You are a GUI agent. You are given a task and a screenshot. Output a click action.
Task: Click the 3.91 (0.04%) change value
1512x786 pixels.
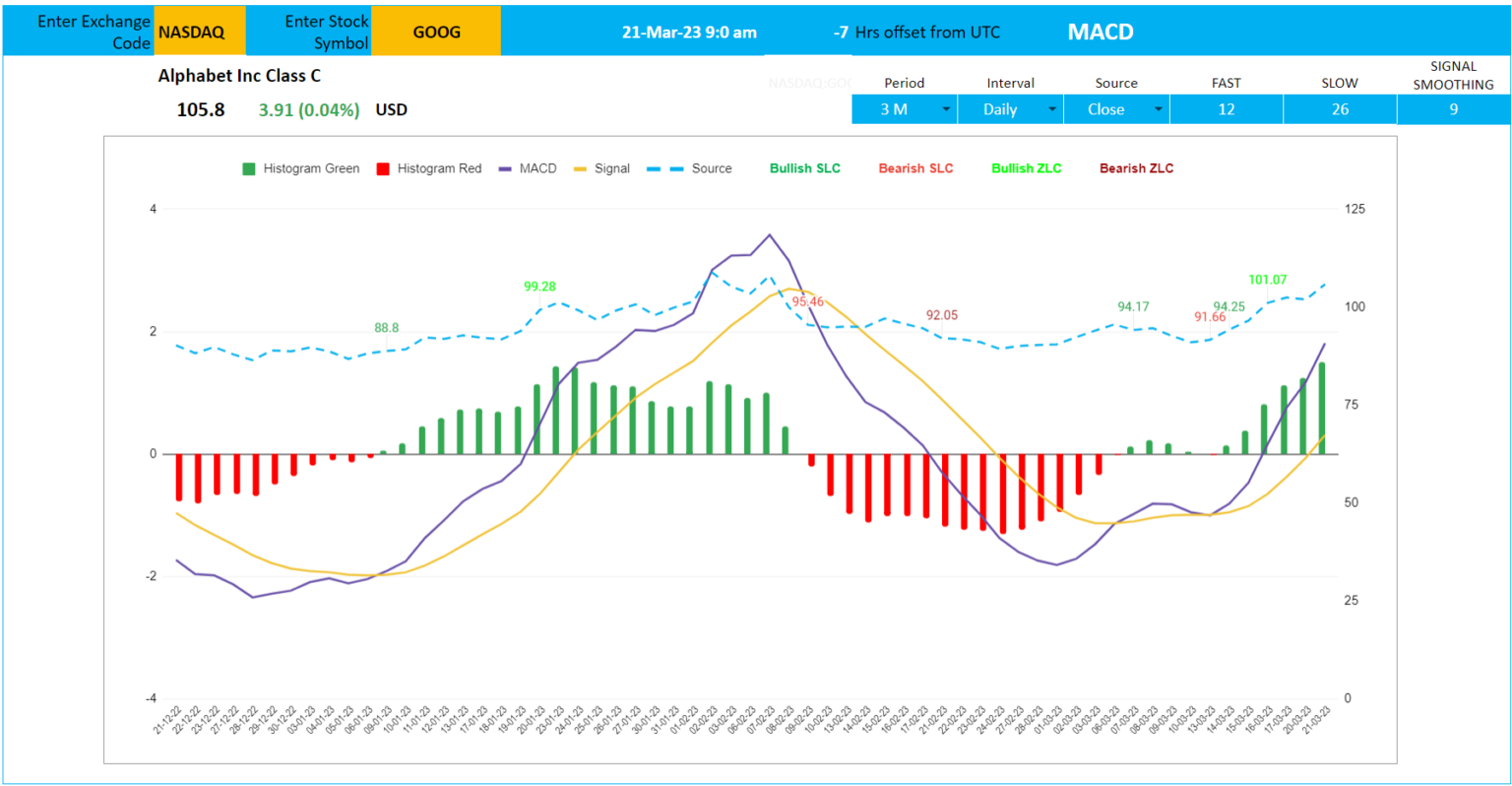(307, 109)
